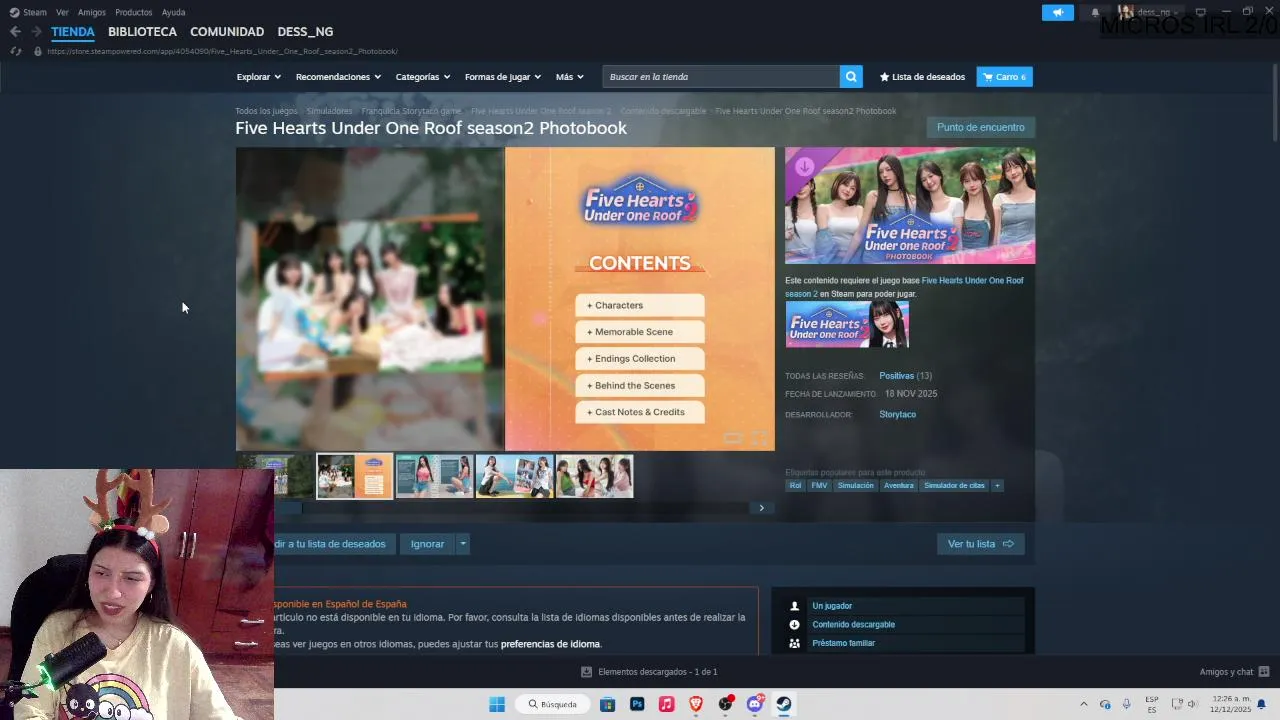This screenshot has width=1280, height=720.
Task: Open the Ver menu
Action: 62,12
